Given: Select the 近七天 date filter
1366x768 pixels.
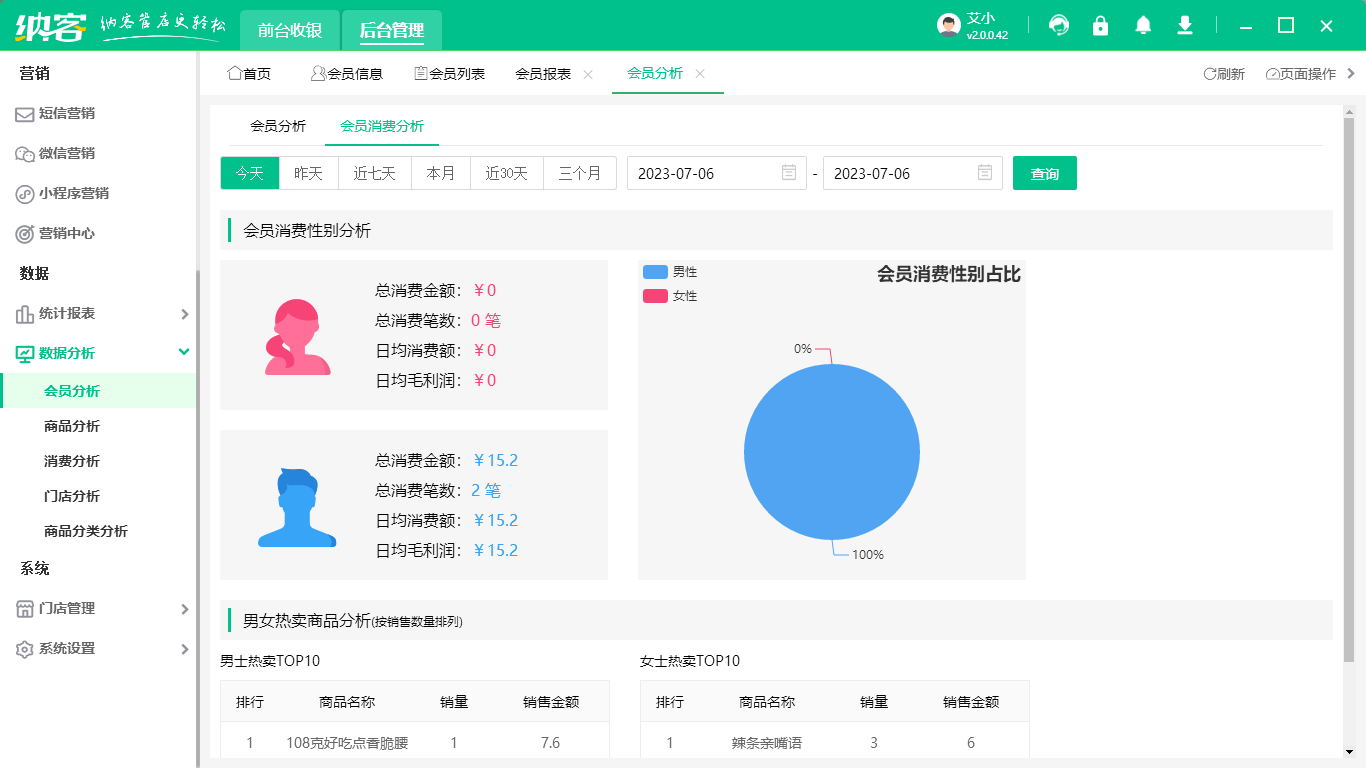Looking at the screenshot, I should pyautogui.click(x=375, y=172).
